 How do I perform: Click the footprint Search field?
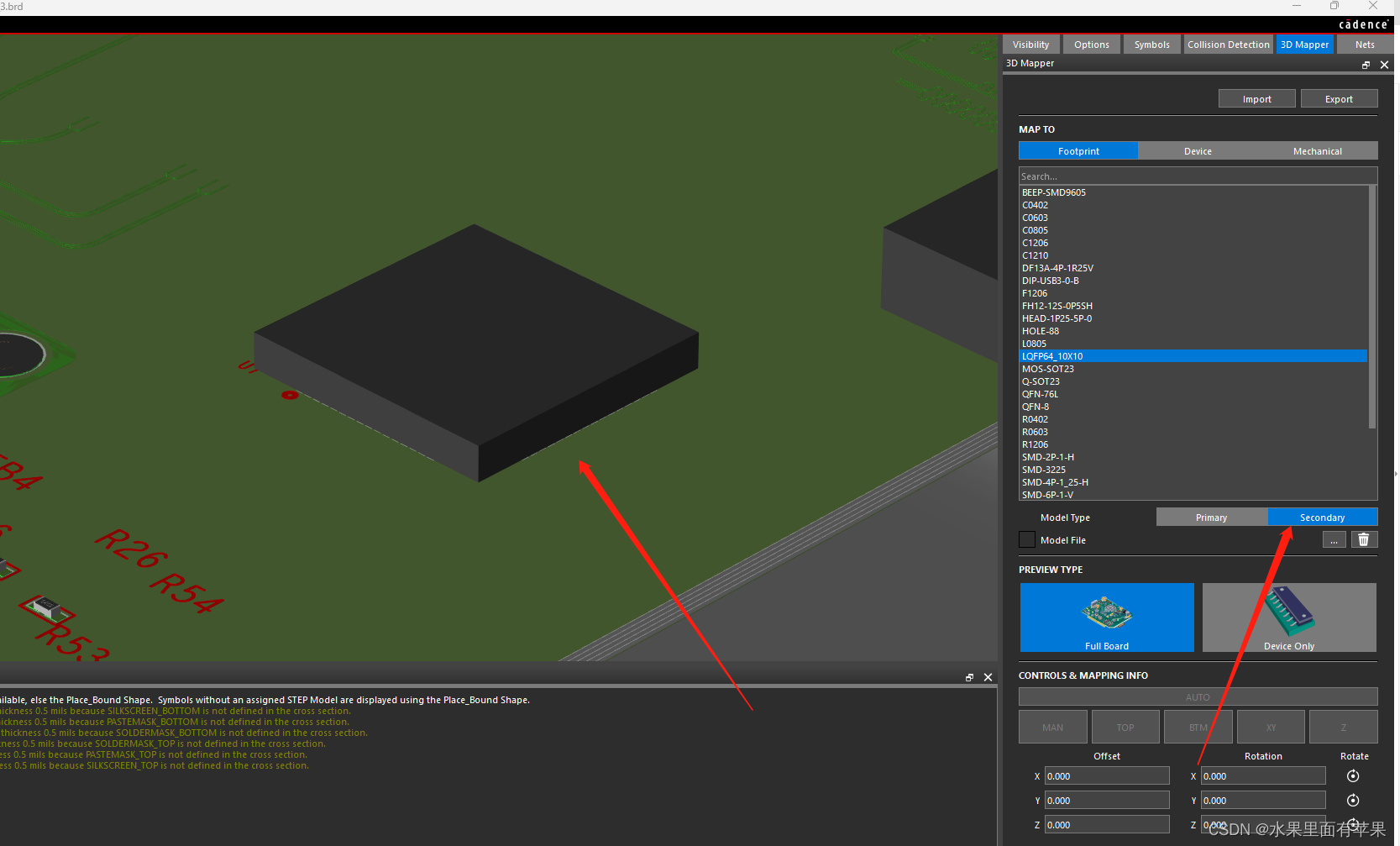click(x=1193, y=176)
